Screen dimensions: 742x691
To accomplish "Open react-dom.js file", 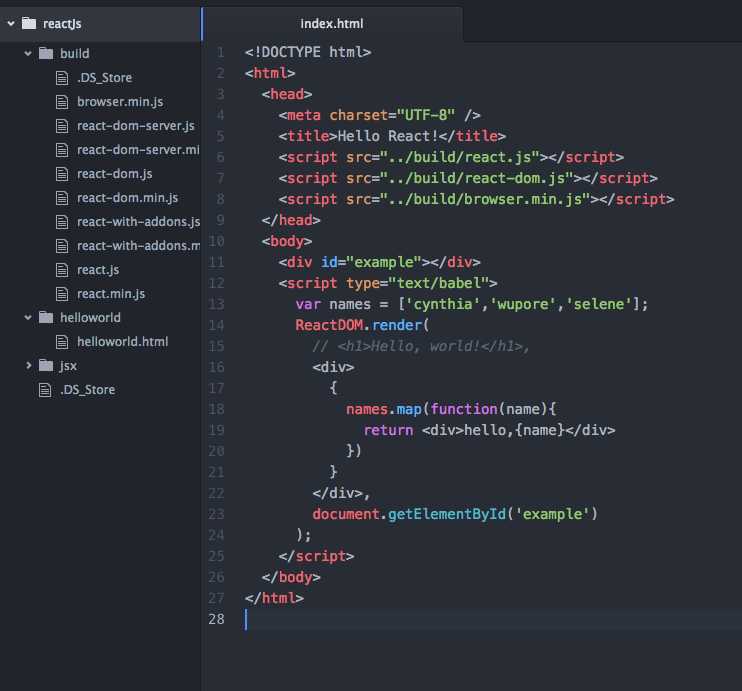I will pos(115,174).
